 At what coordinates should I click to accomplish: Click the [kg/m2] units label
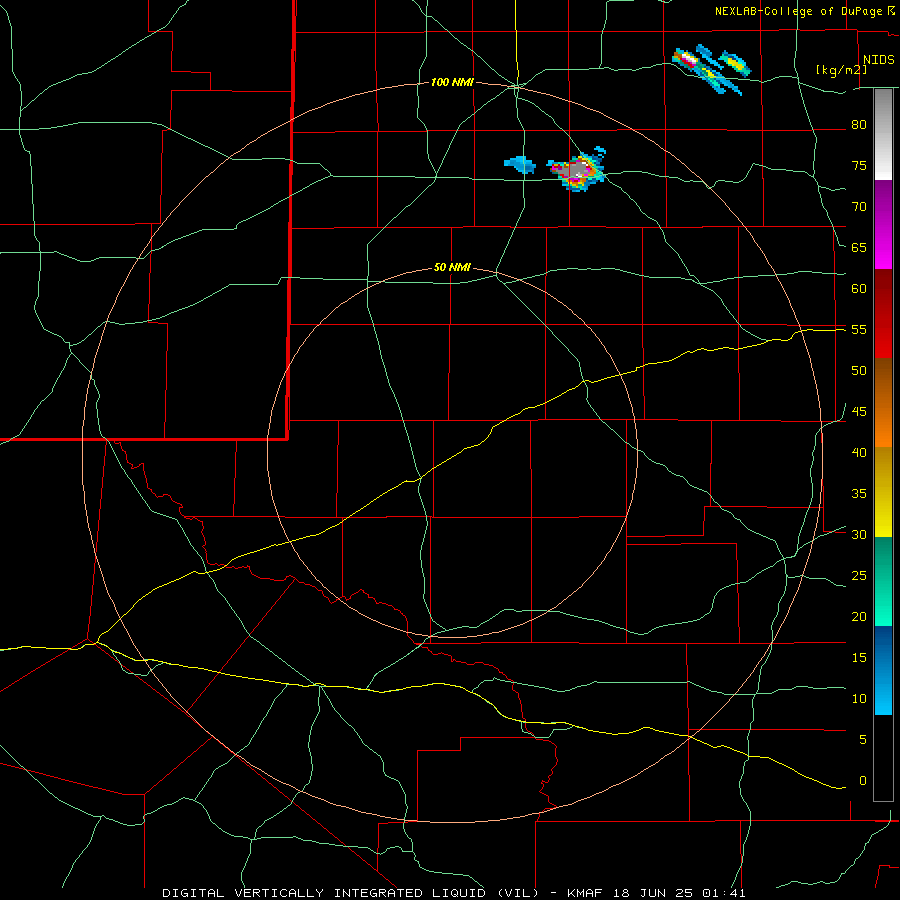pos(841,70)
